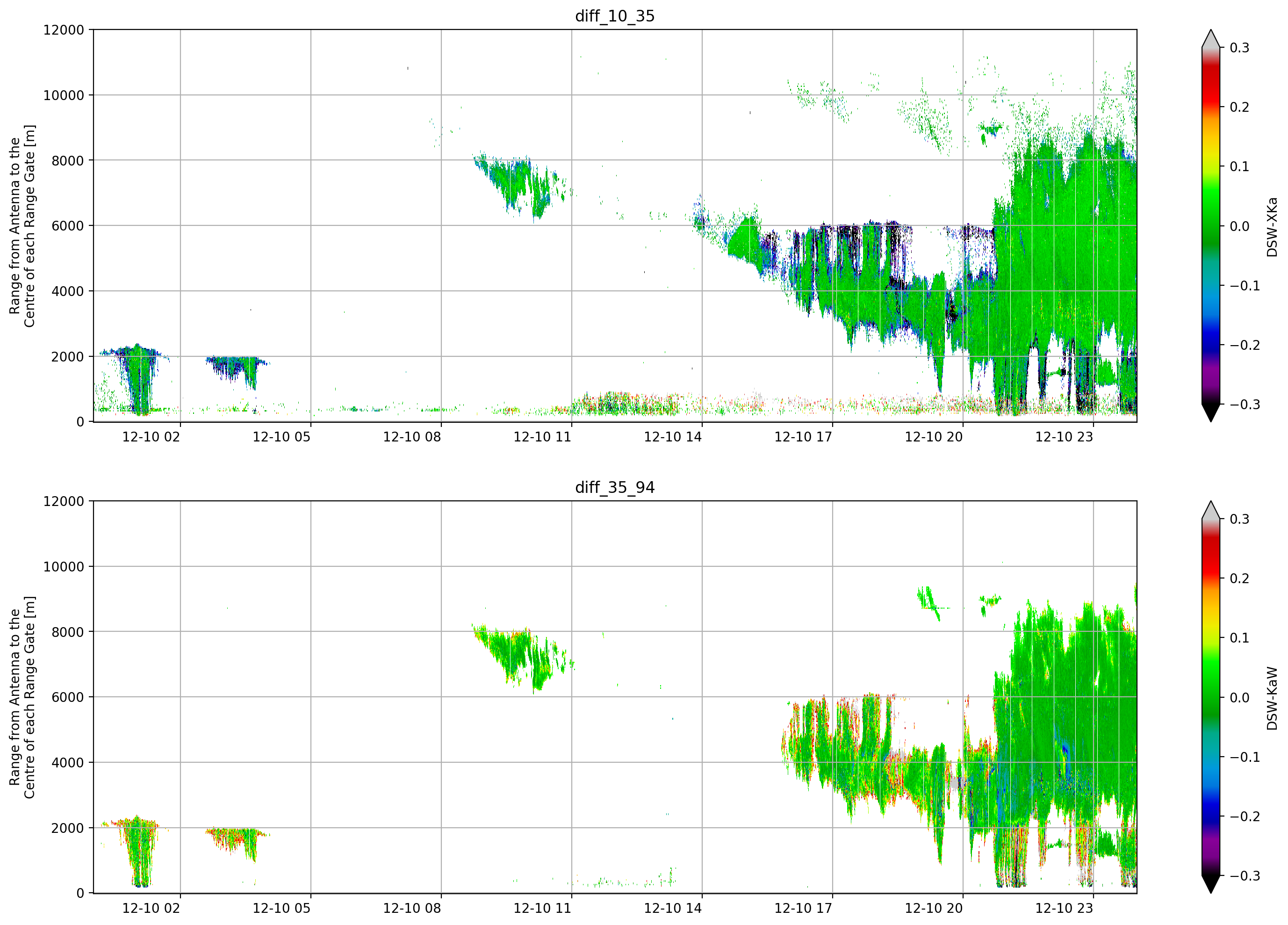The width and height of the screenshot is (1288, 925).
Task: Click the y-axis range label of diff_35_94 plot
Action: (x=22, y=697)
